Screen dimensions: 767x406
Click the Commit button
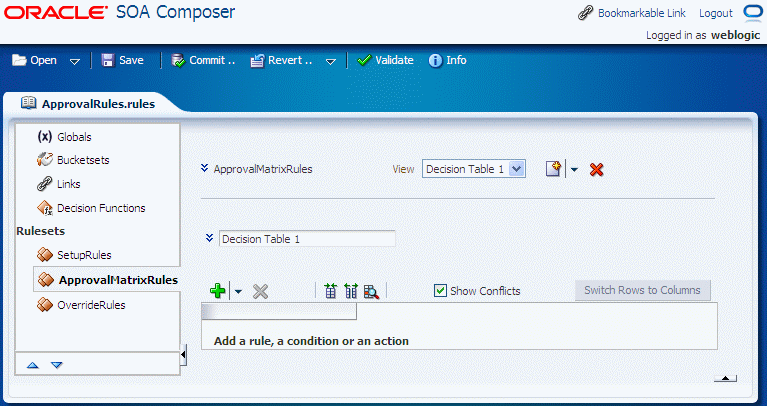[x=203, y=60]
